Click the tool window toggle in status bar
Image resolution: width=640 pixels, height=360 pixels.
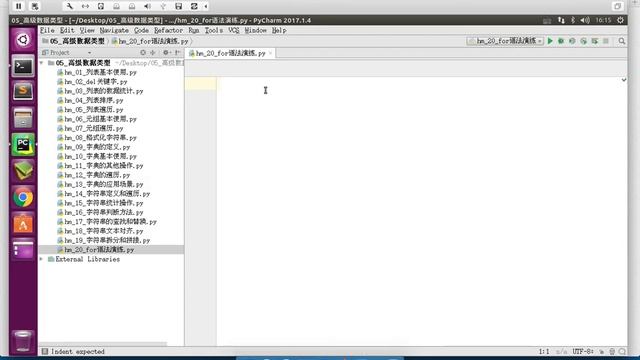[x=45, y=351]
